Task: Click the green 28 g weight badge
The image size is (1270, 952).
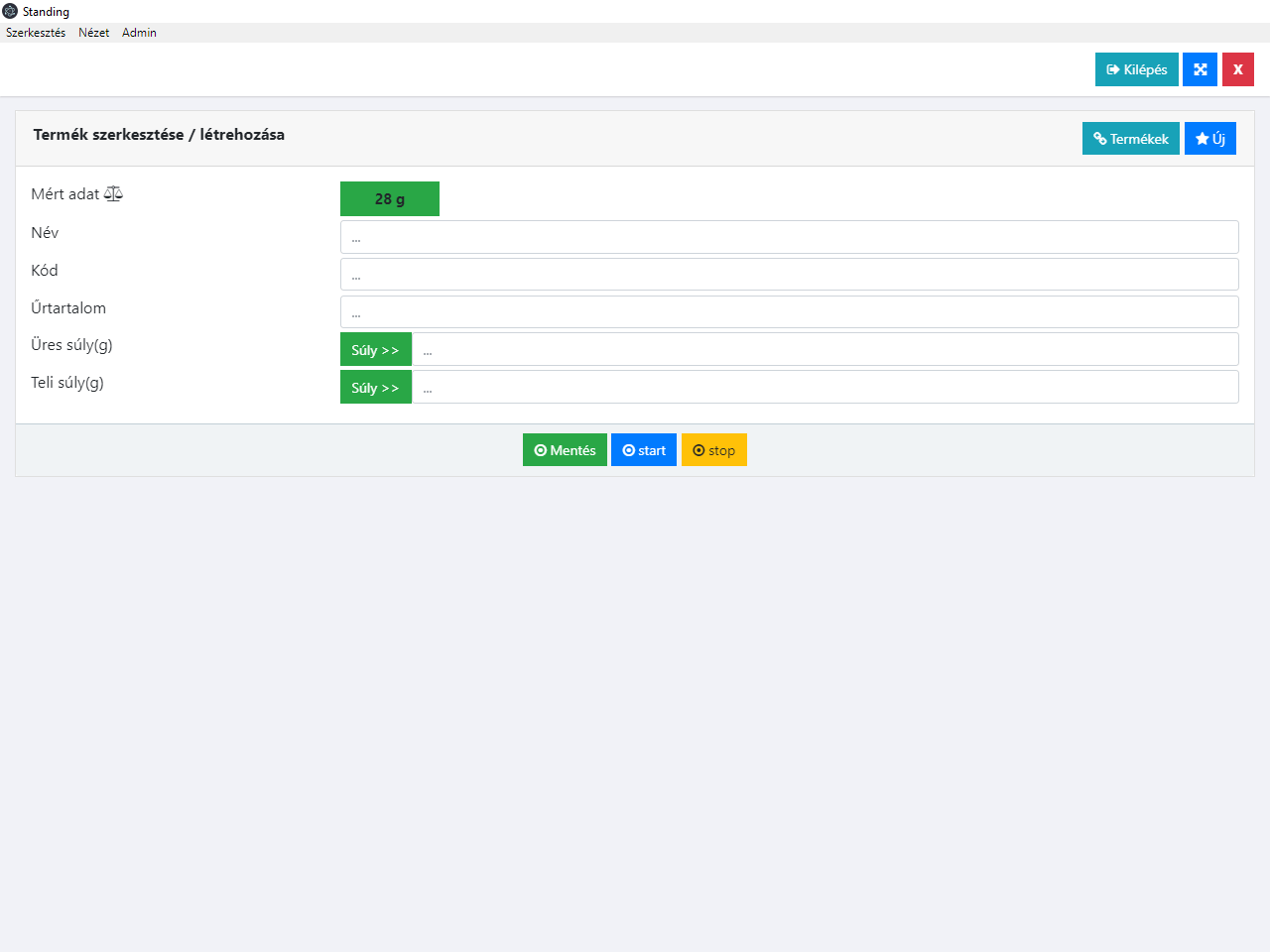Action: (x=389, y=198)
